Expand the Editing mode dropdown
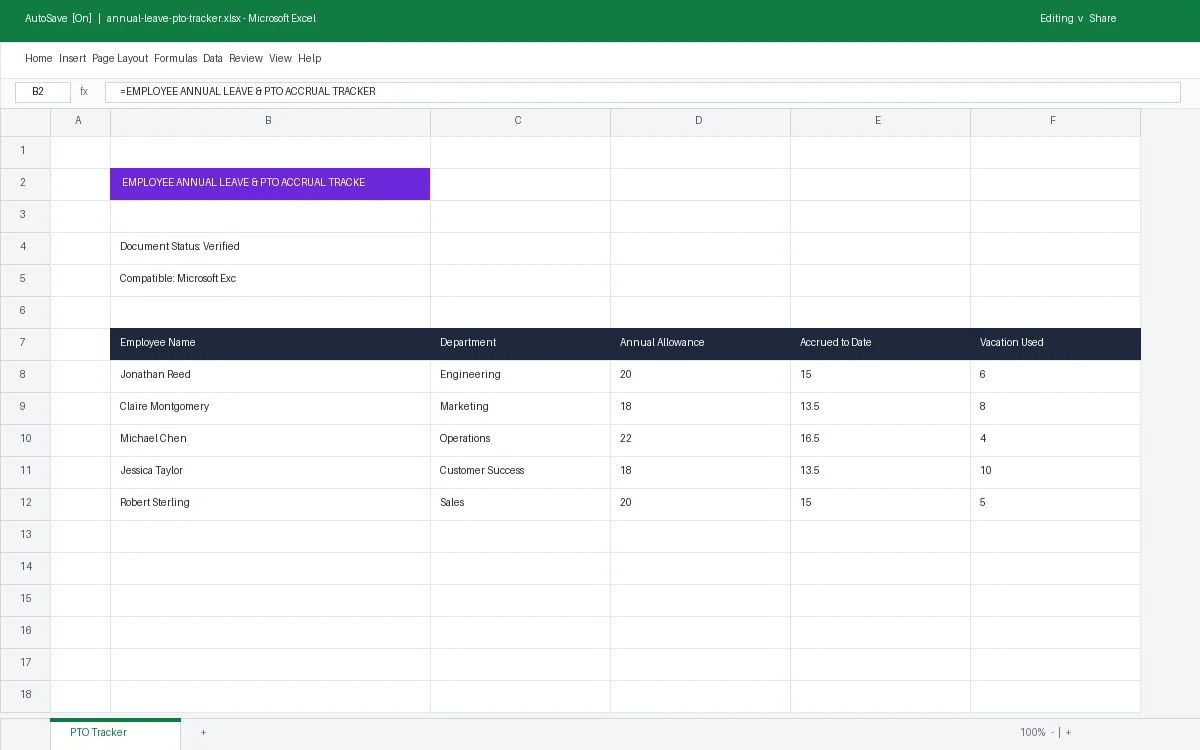This screenshot has width=1200, height=750. (1062, 19)
